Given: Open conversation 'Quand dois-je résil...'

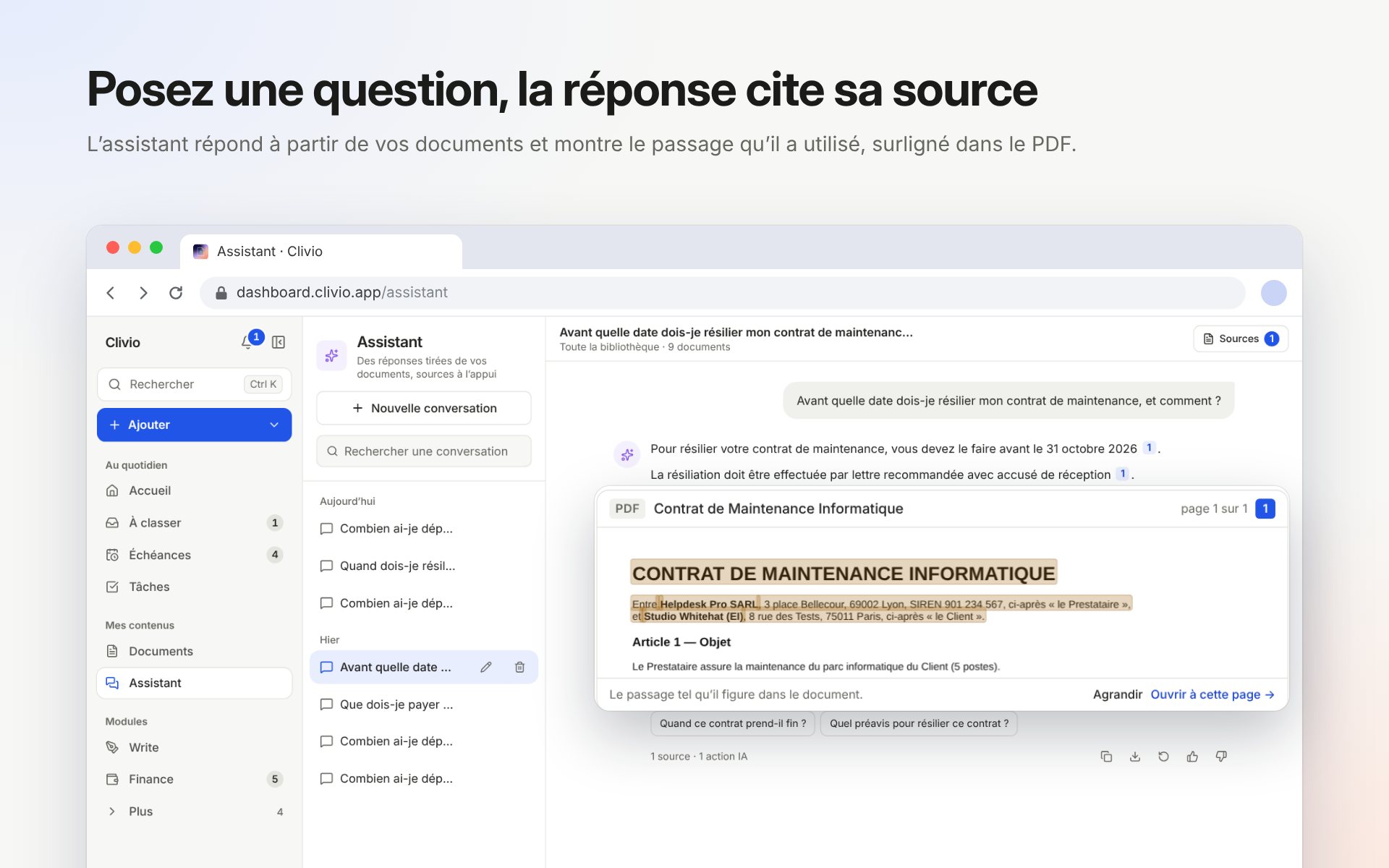Looking at the screenshot, I should click(424, 566).
